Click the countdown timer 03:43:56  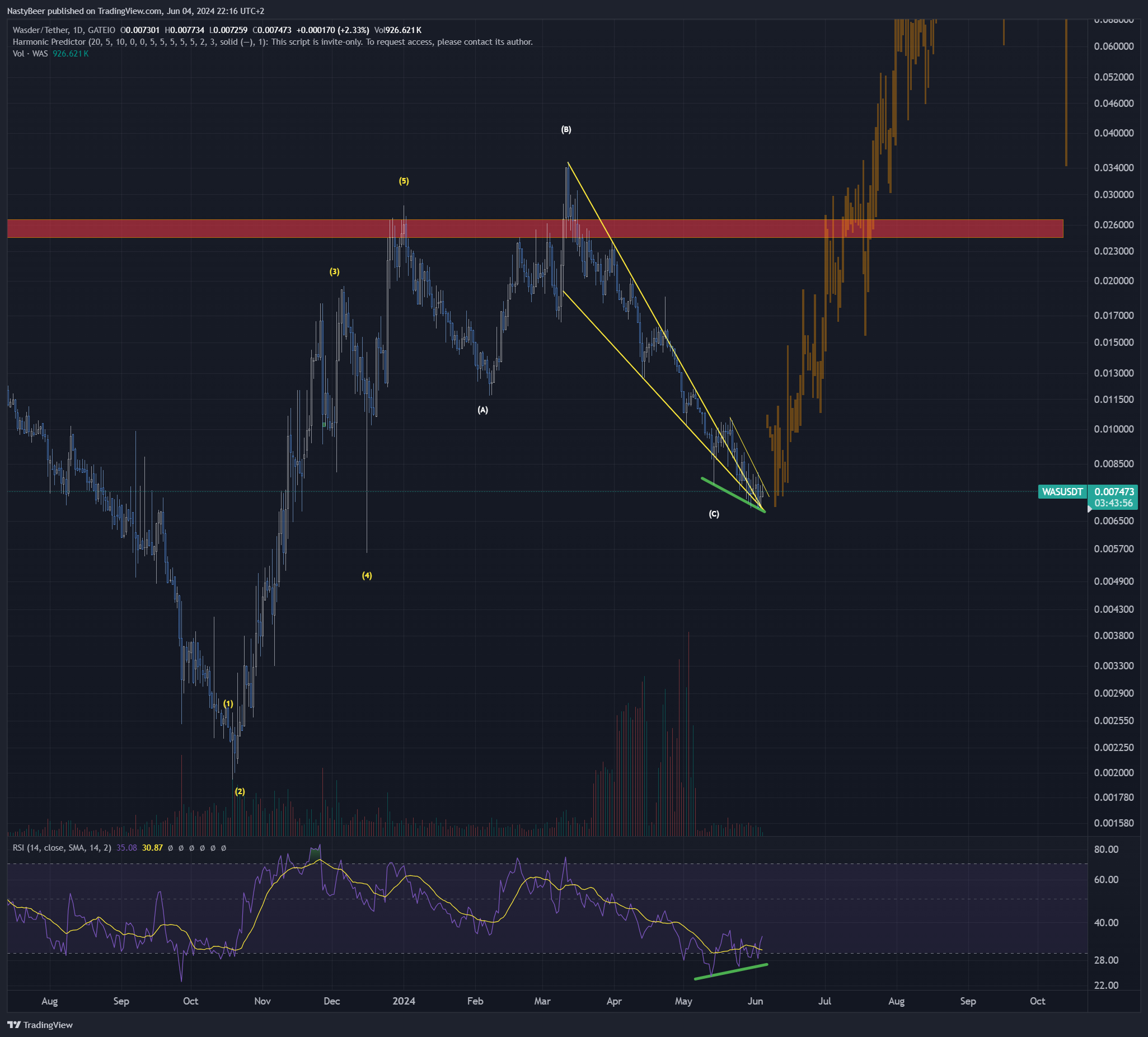point(1113,504)
